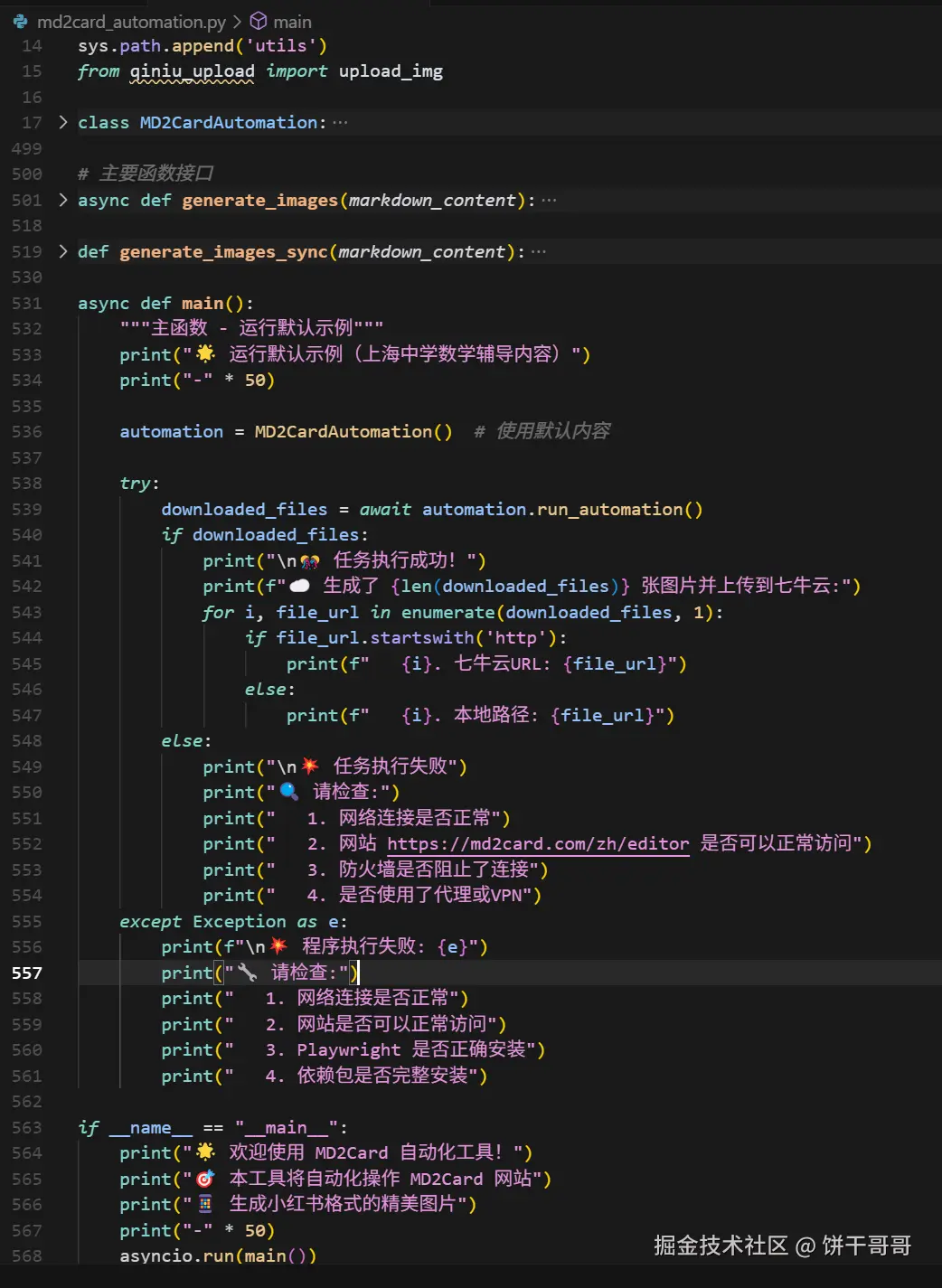Image resolution: width=942 pixels, height=1288 pixels.
Task: Click the 'try:' keyword line
Action: [139, 483]
